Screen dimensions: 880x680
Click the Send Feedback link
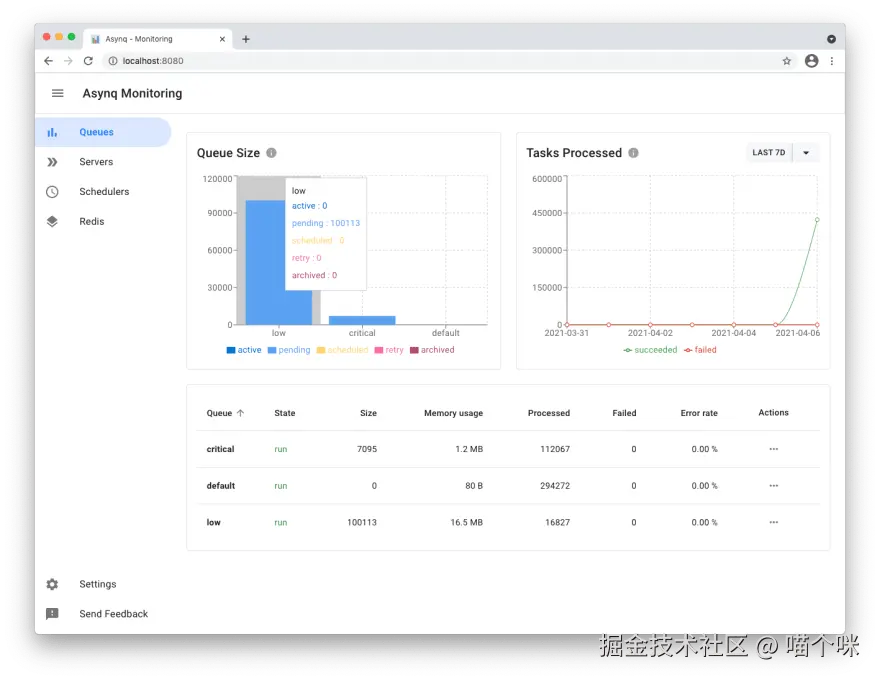[x=113, y=613]
